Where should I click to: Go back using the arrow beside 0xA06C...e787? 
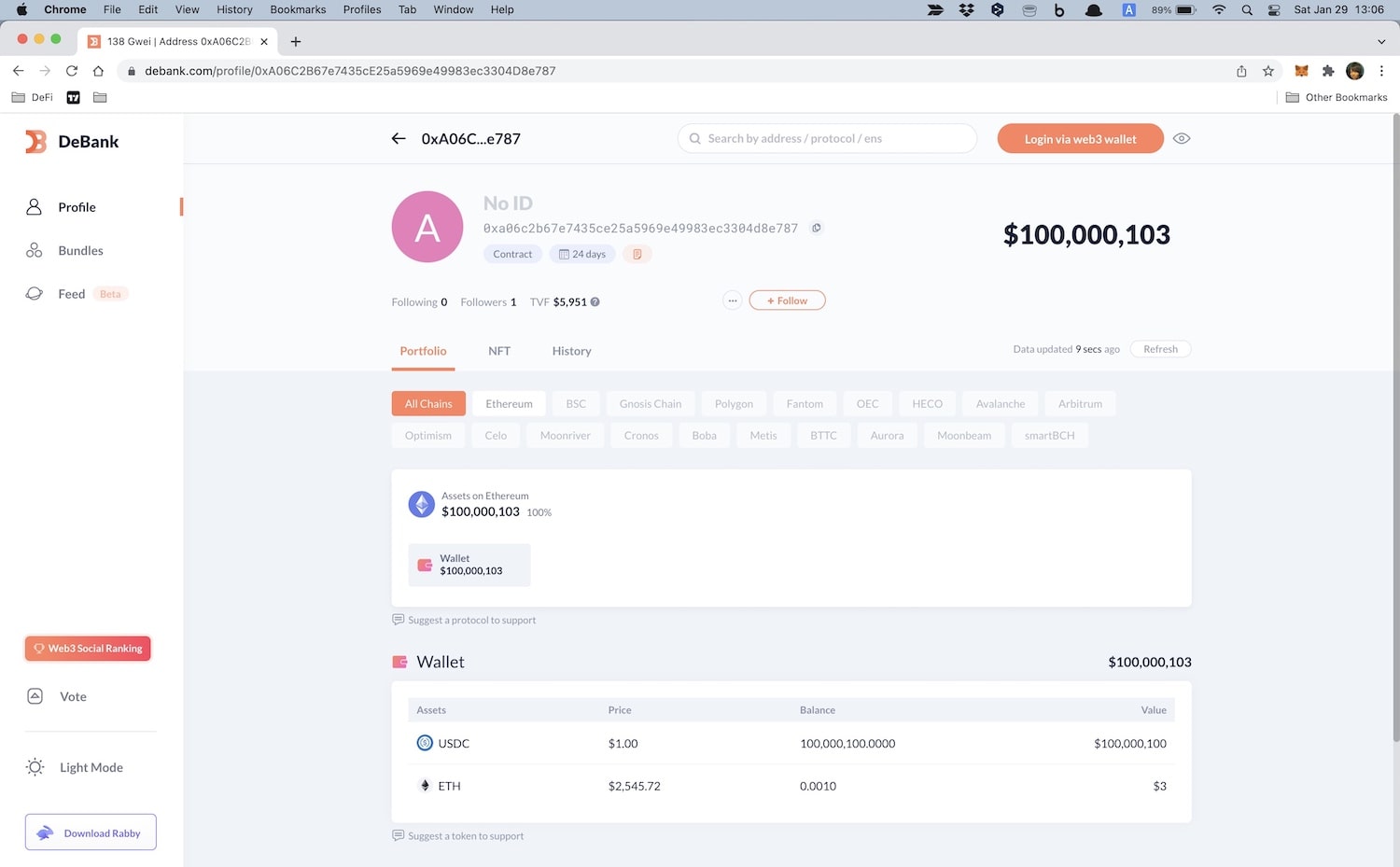[399, 138]
